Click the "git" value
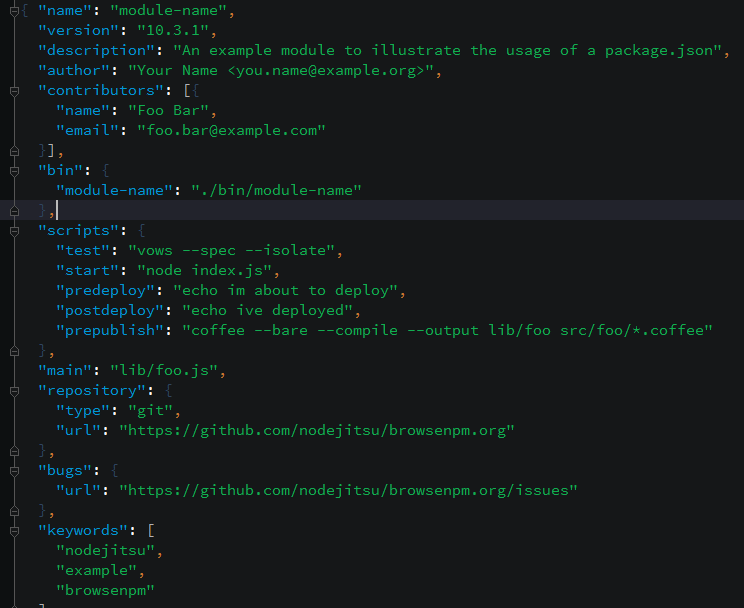 click(x=150, y=411)
